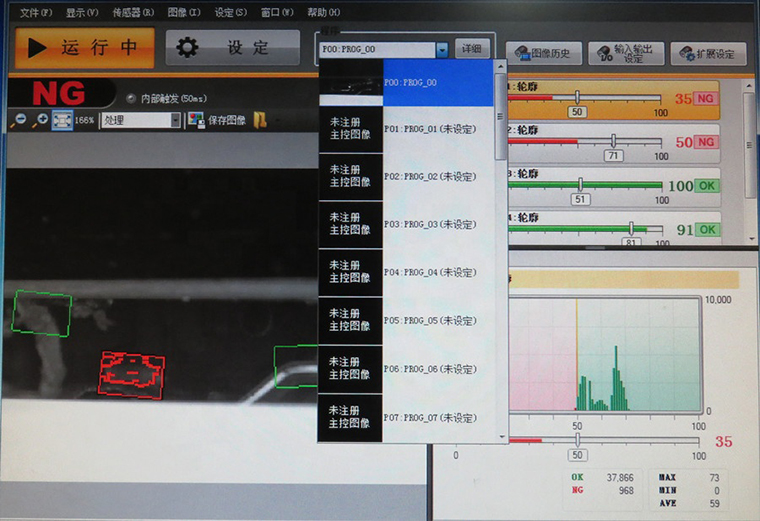Click the tool list scroll up arrow
This screenshot has height=521, width=760.
click(x=749, y=86)
